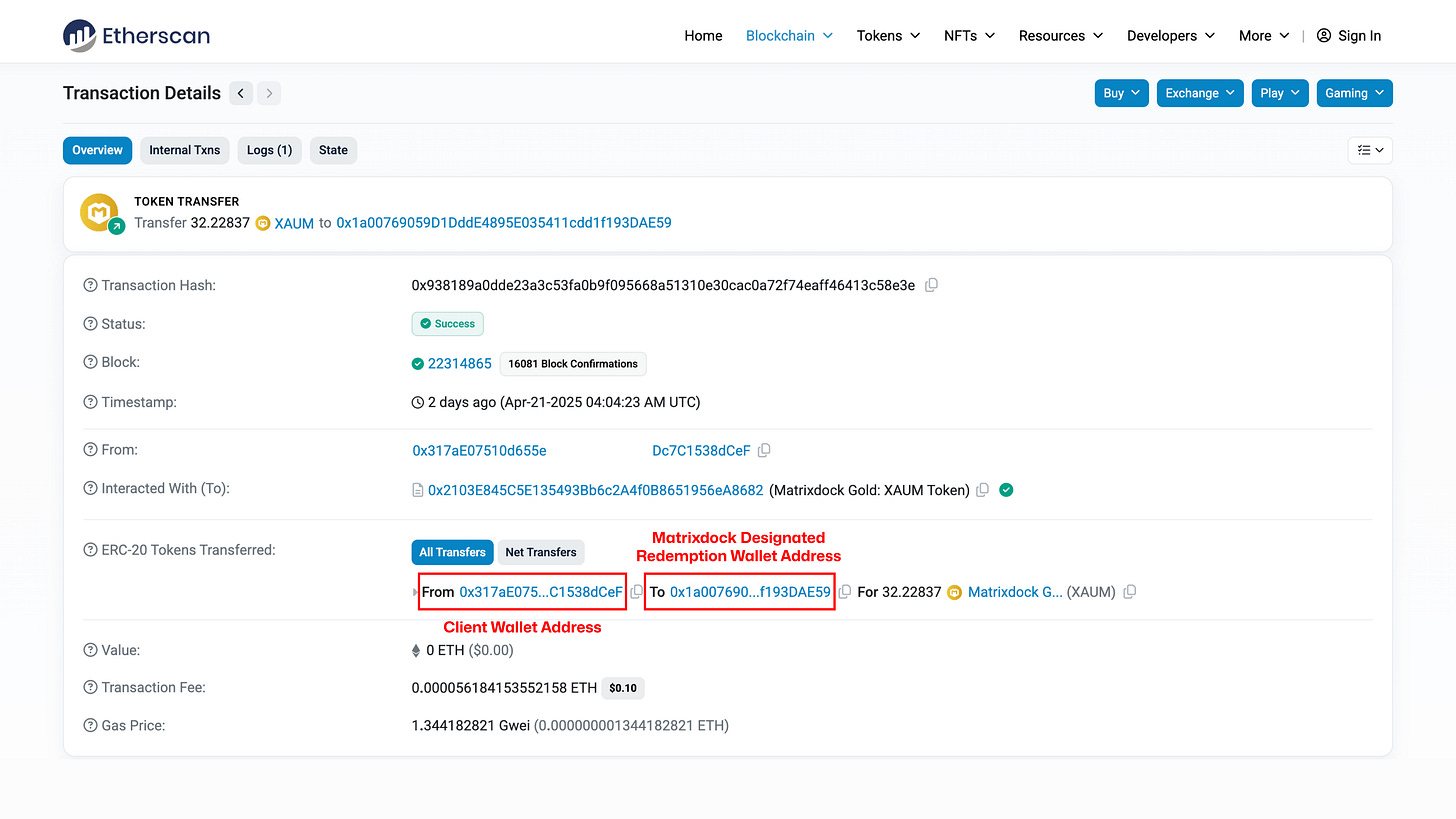Image resolution: width=1456 pixels, height=819 pixels.
Task: Copy the Matrixdock G... (XAUM) token address
Action: coord(1130,592)
